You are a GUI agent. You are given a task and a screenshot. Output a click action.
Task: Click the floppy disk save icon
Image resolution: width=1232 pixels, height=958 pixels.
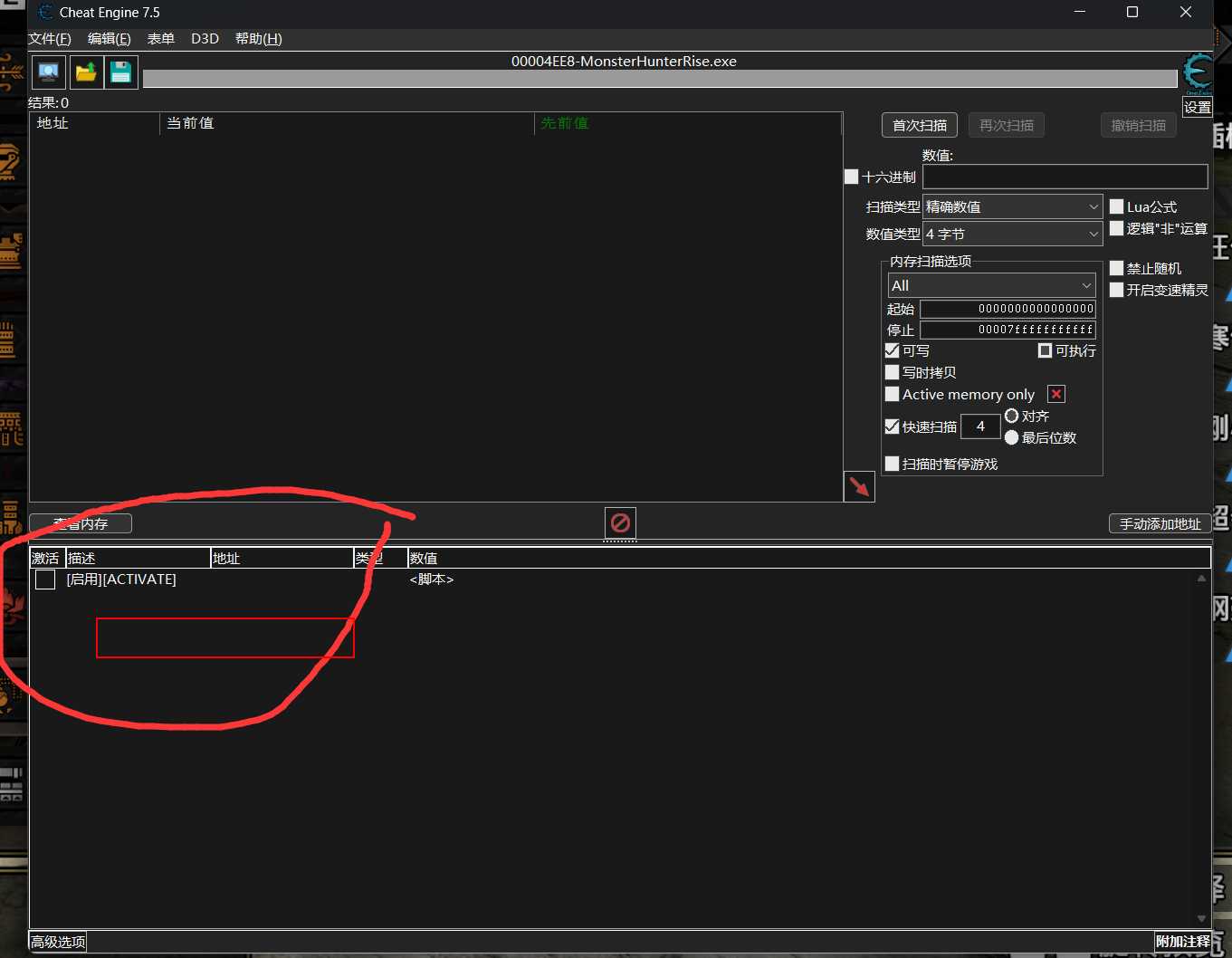tap(121, 72)
